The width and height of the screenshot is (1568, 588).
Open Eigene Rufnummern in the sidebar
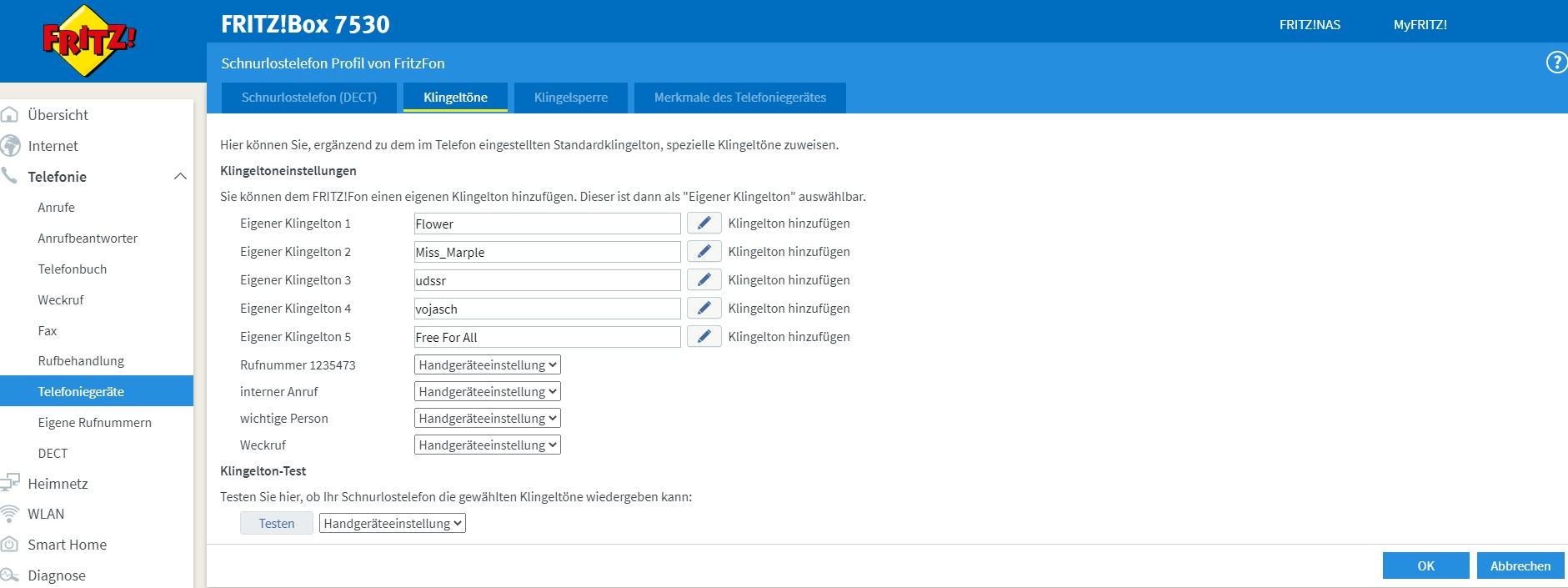pos(94,423)
